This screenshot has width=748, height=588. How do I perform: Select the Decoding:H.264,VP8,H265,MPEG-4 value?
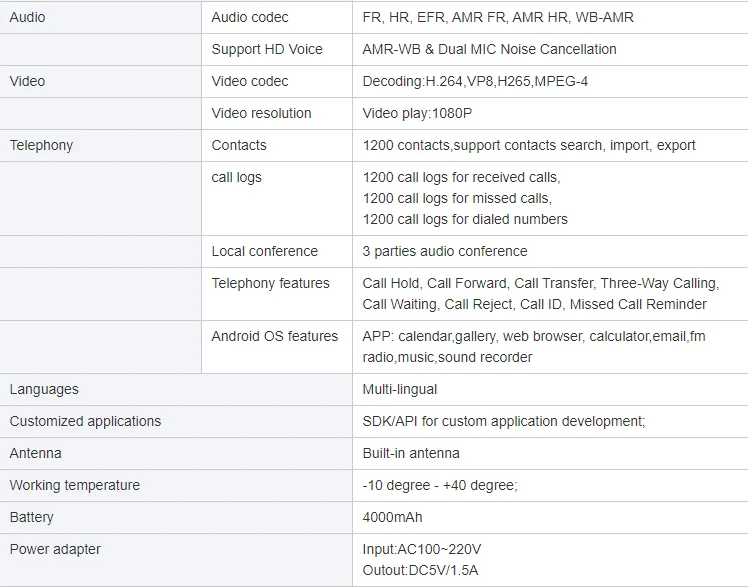(475, 81)
